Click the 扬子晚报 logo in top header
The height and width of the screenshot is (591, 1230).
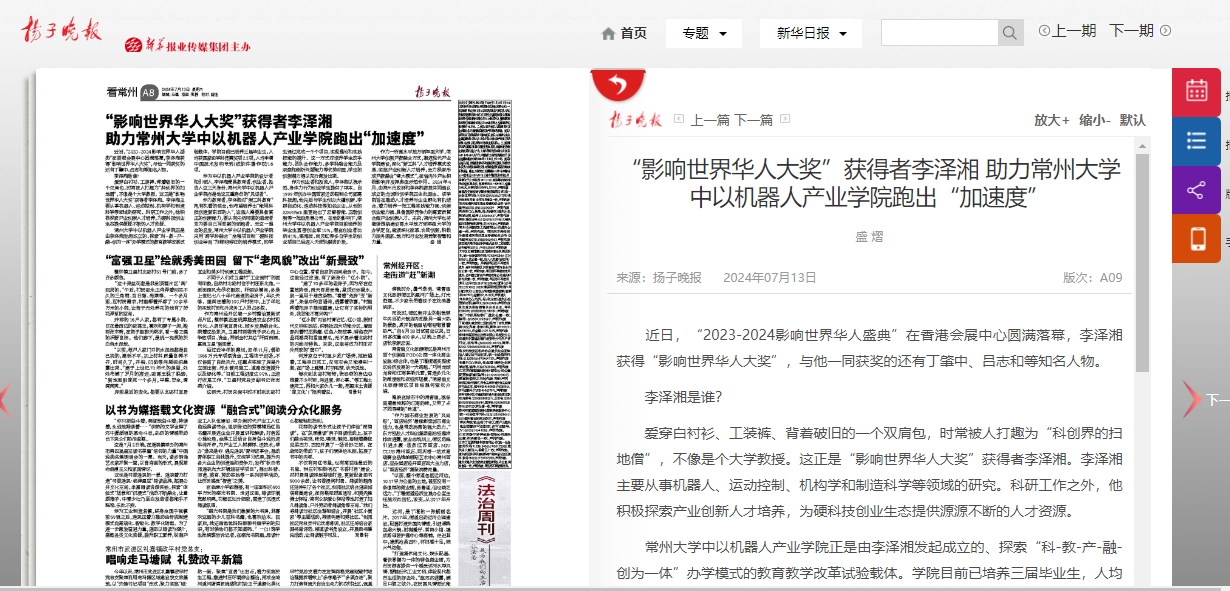63,29
